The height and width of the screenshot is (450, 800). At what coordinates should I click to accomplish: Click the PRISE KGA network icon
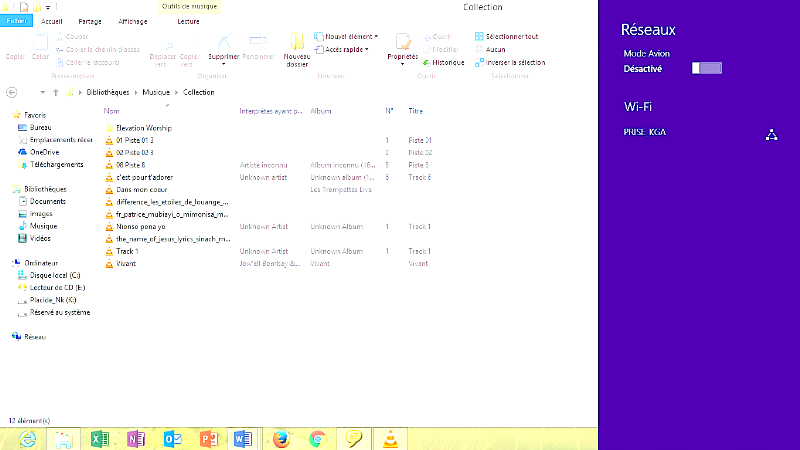coord(771,133)
